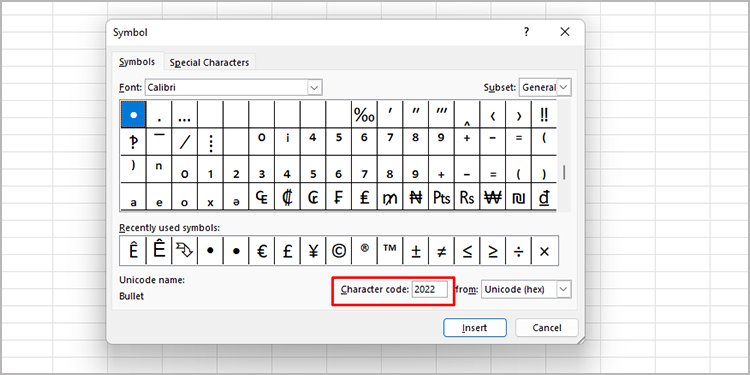Image resolution: width=750 pixels, height=375 pixels.
Task: Select less-than-or-equal ≤ recent symbol
Action: pos(467,251)
